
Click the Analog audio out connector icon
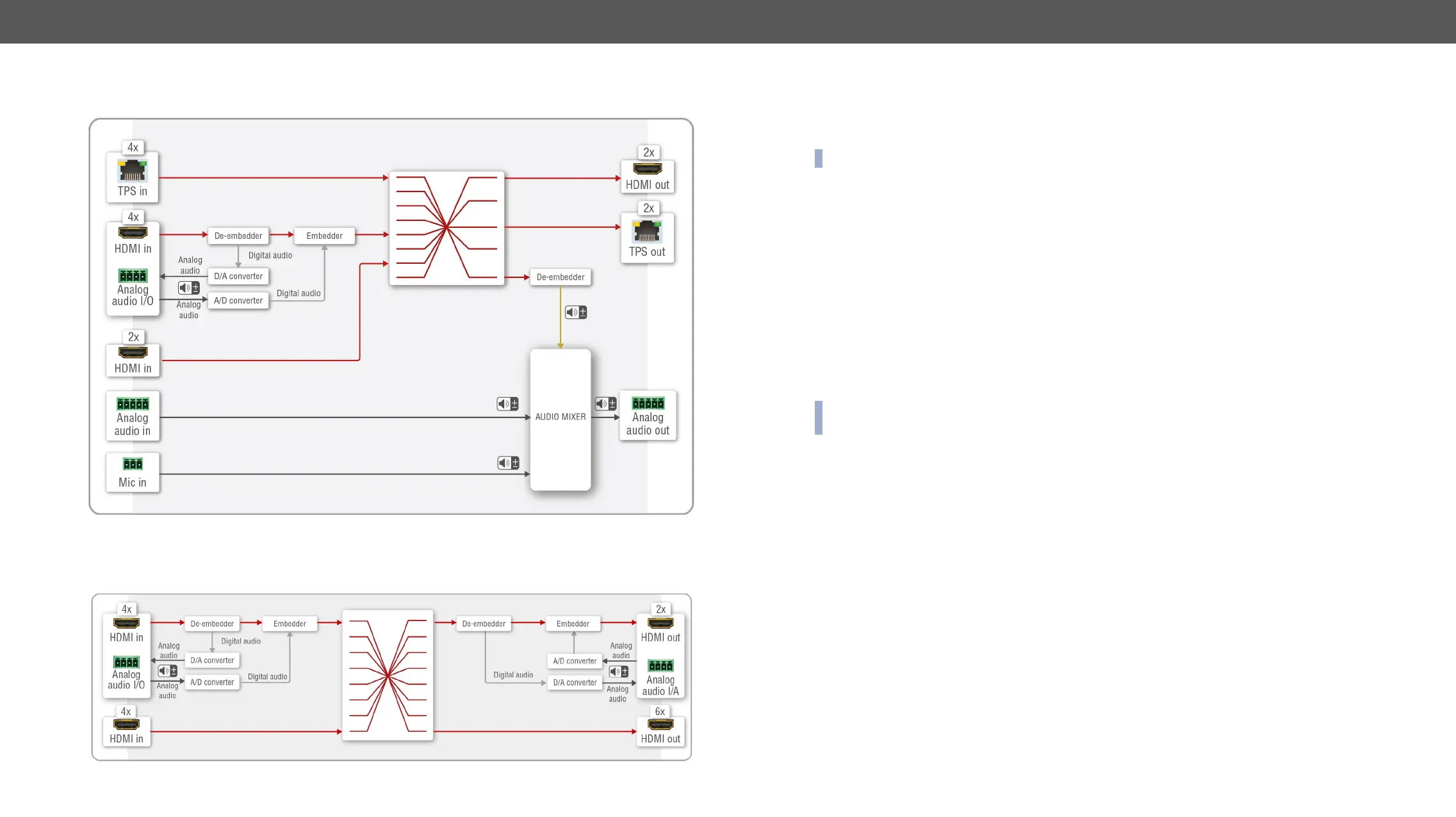click(x=648, y=403)
